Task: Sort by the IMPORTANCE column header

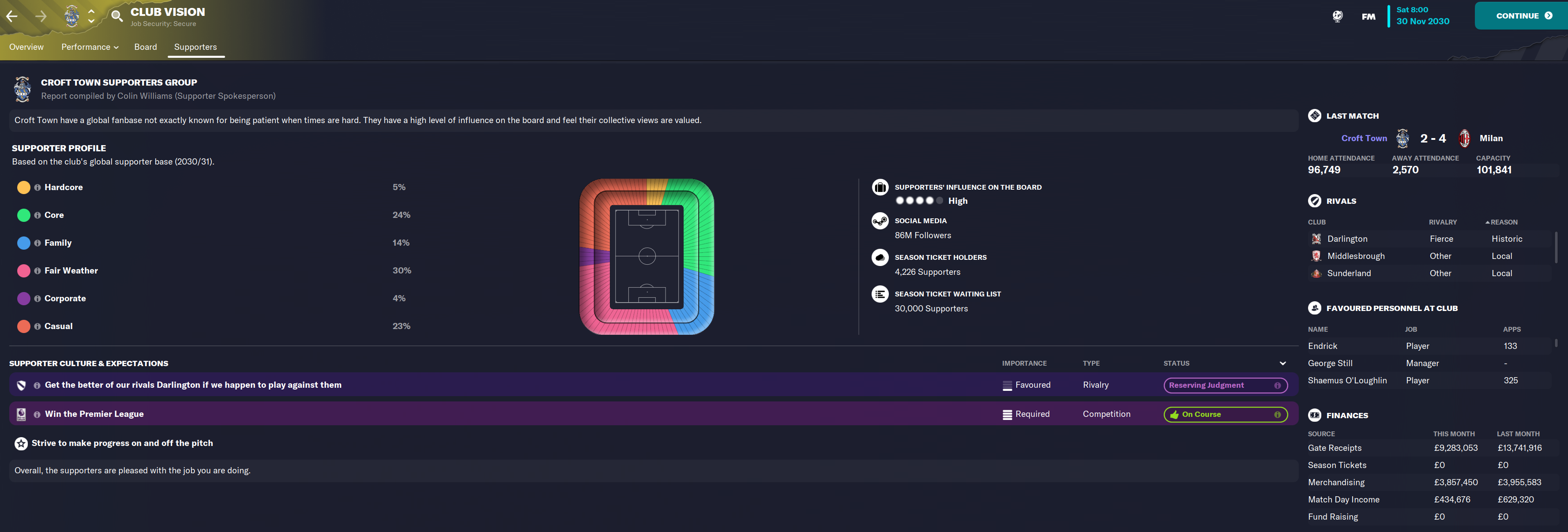Action: (1024, 363)
